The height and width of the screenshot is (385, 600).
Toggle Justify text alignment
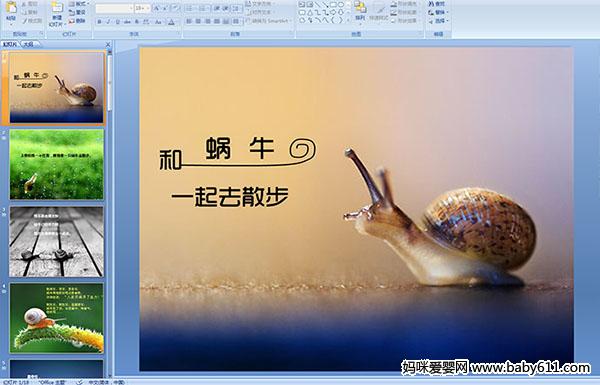point(217,21)
